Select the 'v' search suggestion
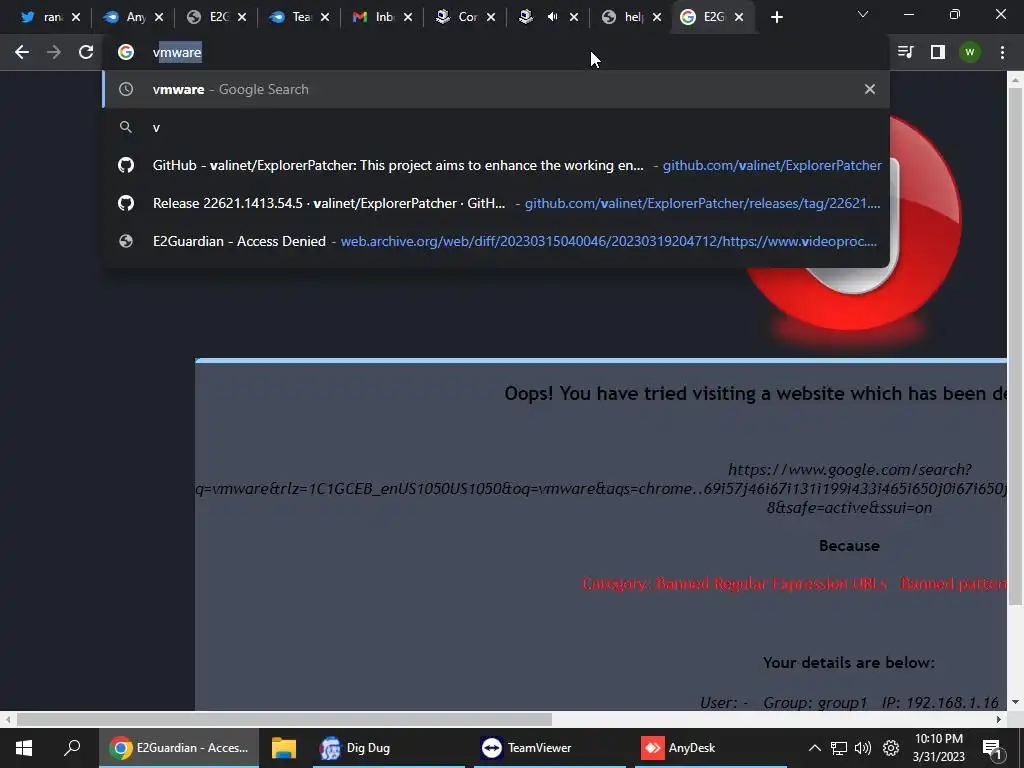The height and width of the screenshot is (768, 1024). click(x=496, y=127)
